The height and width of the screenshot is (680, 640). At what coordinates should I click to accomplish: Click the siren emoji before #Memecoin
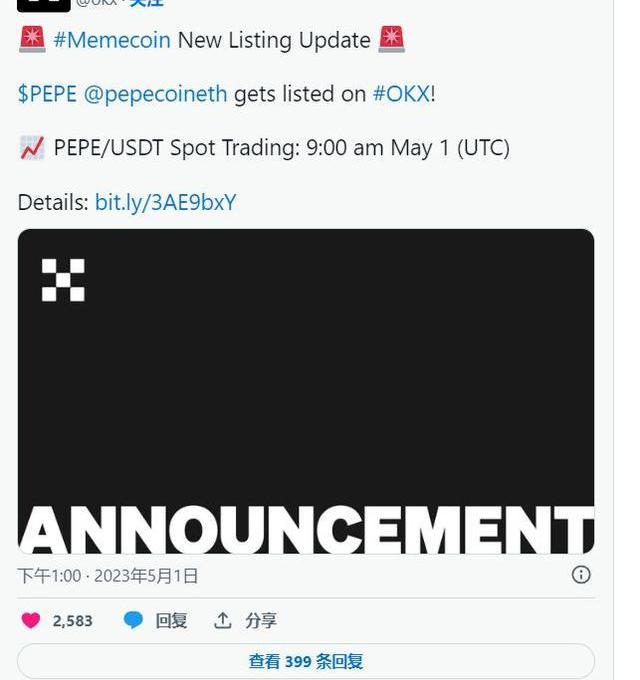pos(32,40)
